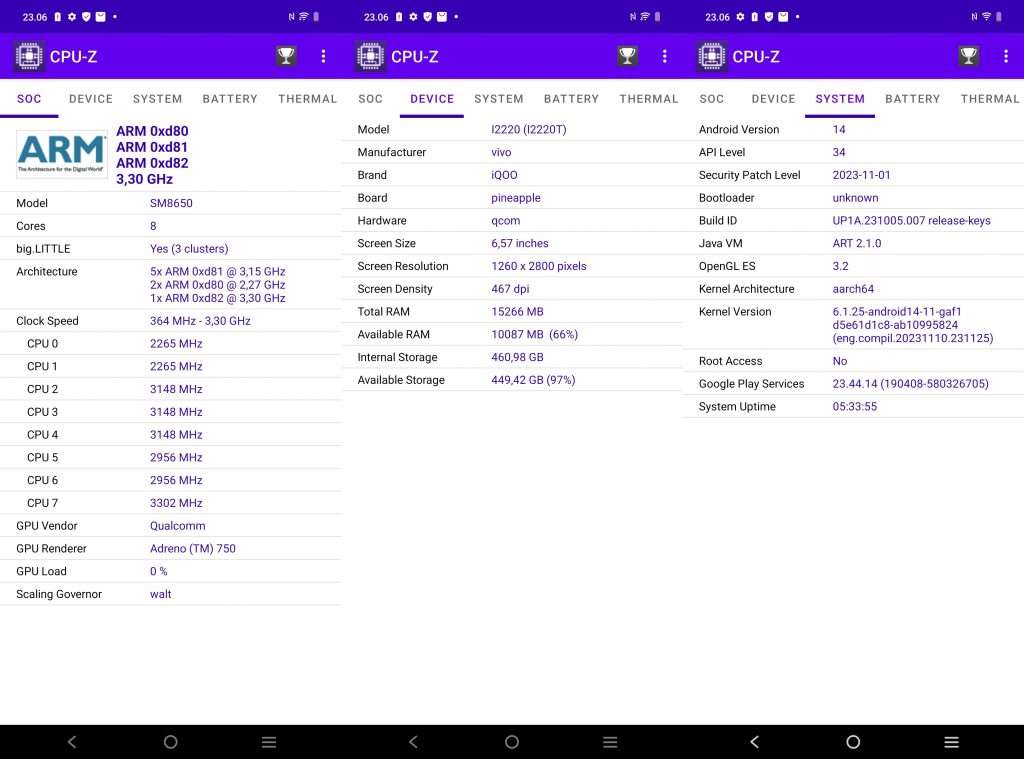
Task: Open the three-dot overflow menu on DEVICE screen
Action: click(x=665, y=56)
